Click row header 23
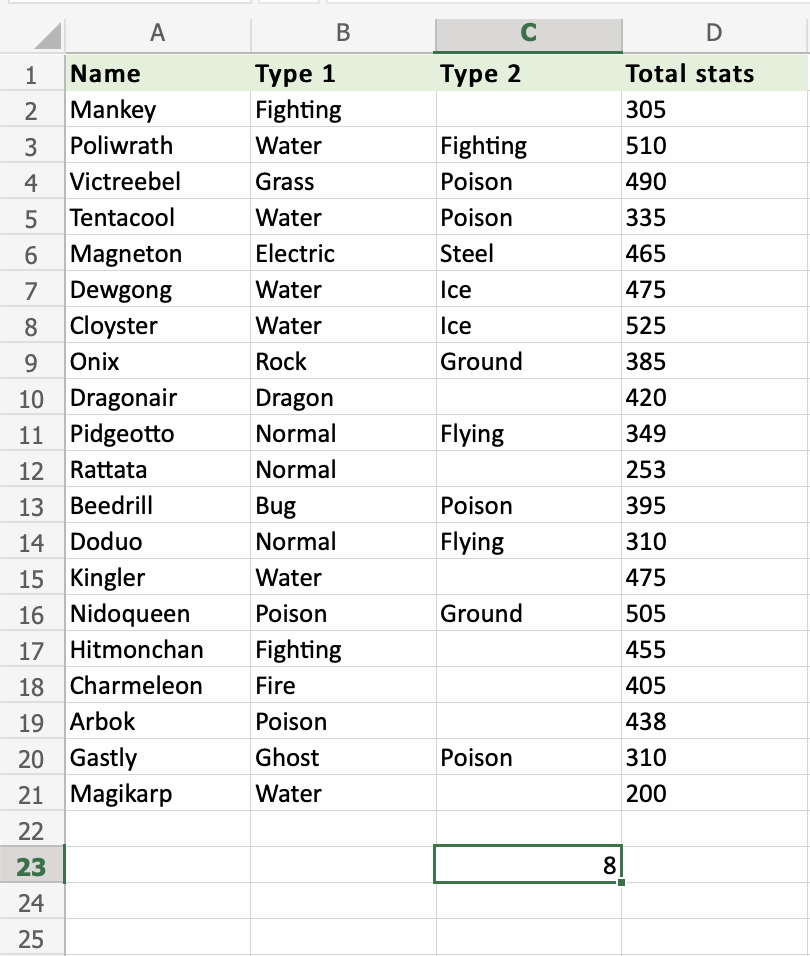This screenshot has height=956, width=810. (x=31, y=866)
